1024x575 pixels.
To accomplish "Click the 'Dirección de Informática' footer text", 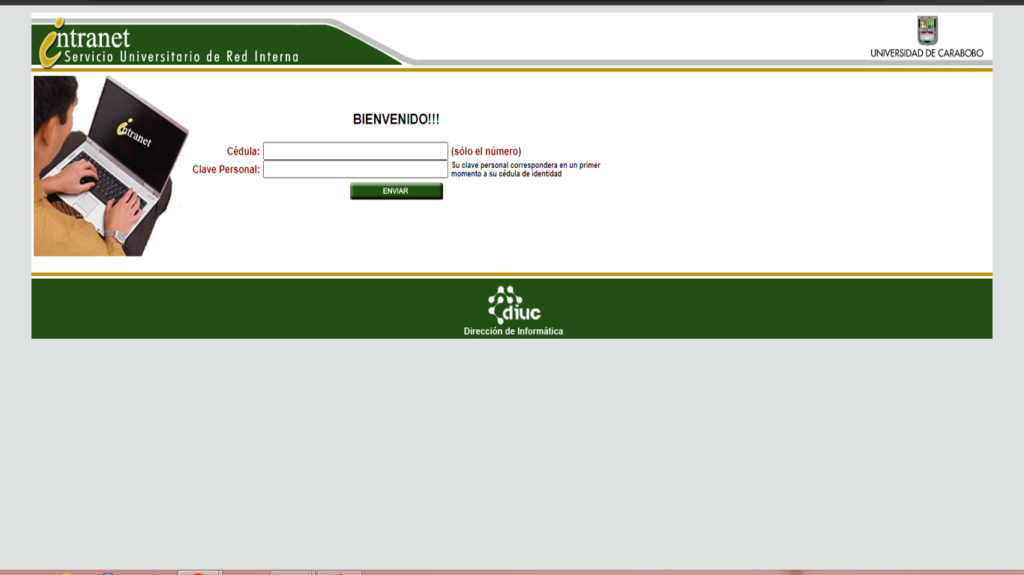I will tap(513, 331).
